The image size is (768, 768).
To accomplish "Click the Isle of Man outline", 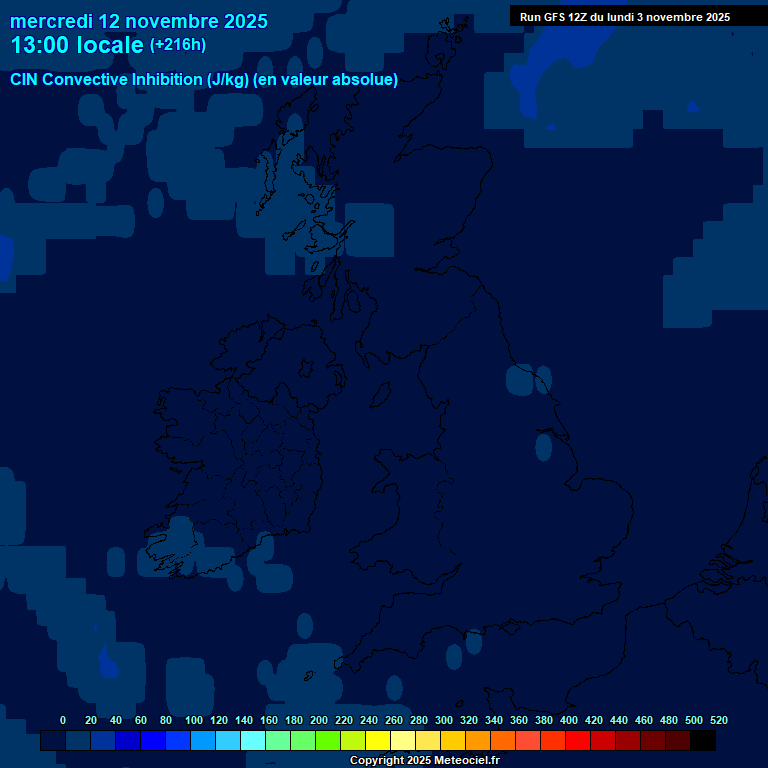I will tap(381, 394).
